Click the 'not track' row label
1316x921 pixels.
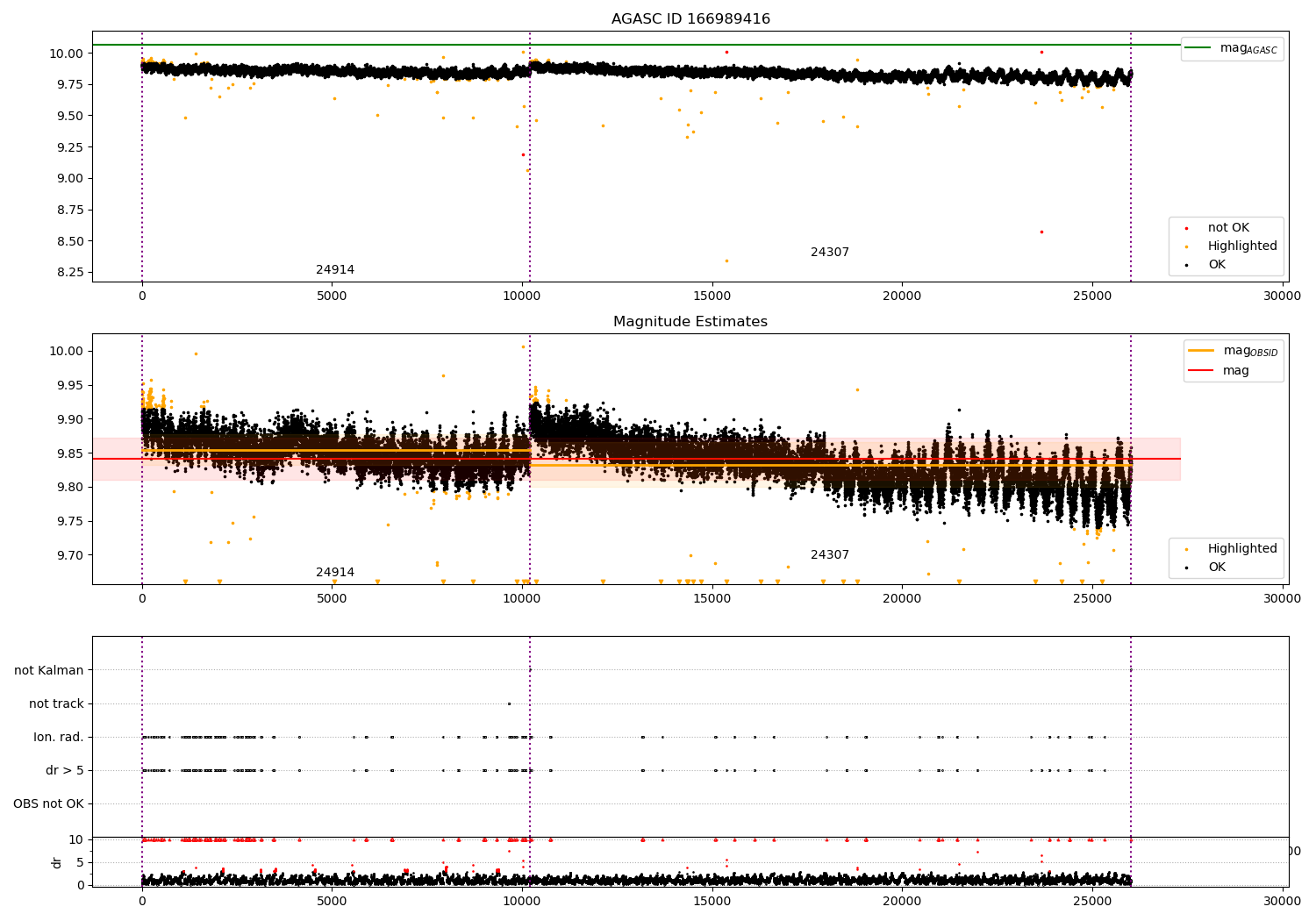tap(56, 704)
